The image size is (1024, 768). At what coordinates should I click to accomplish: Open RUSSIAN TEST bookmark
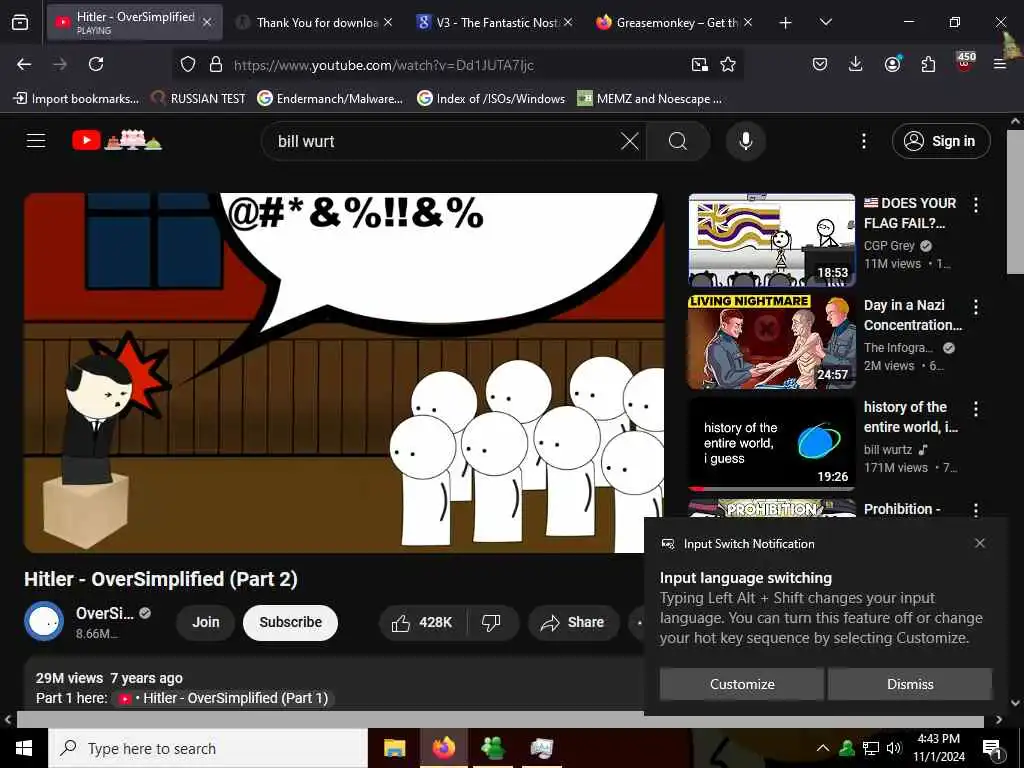[199, 99]
